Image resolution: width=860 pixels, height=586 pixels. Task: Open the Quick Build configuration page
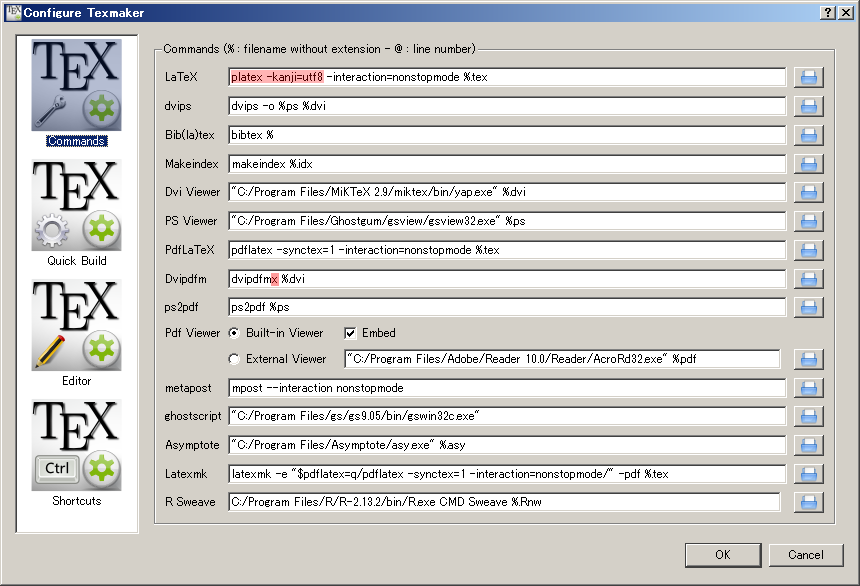coord(77,213)
